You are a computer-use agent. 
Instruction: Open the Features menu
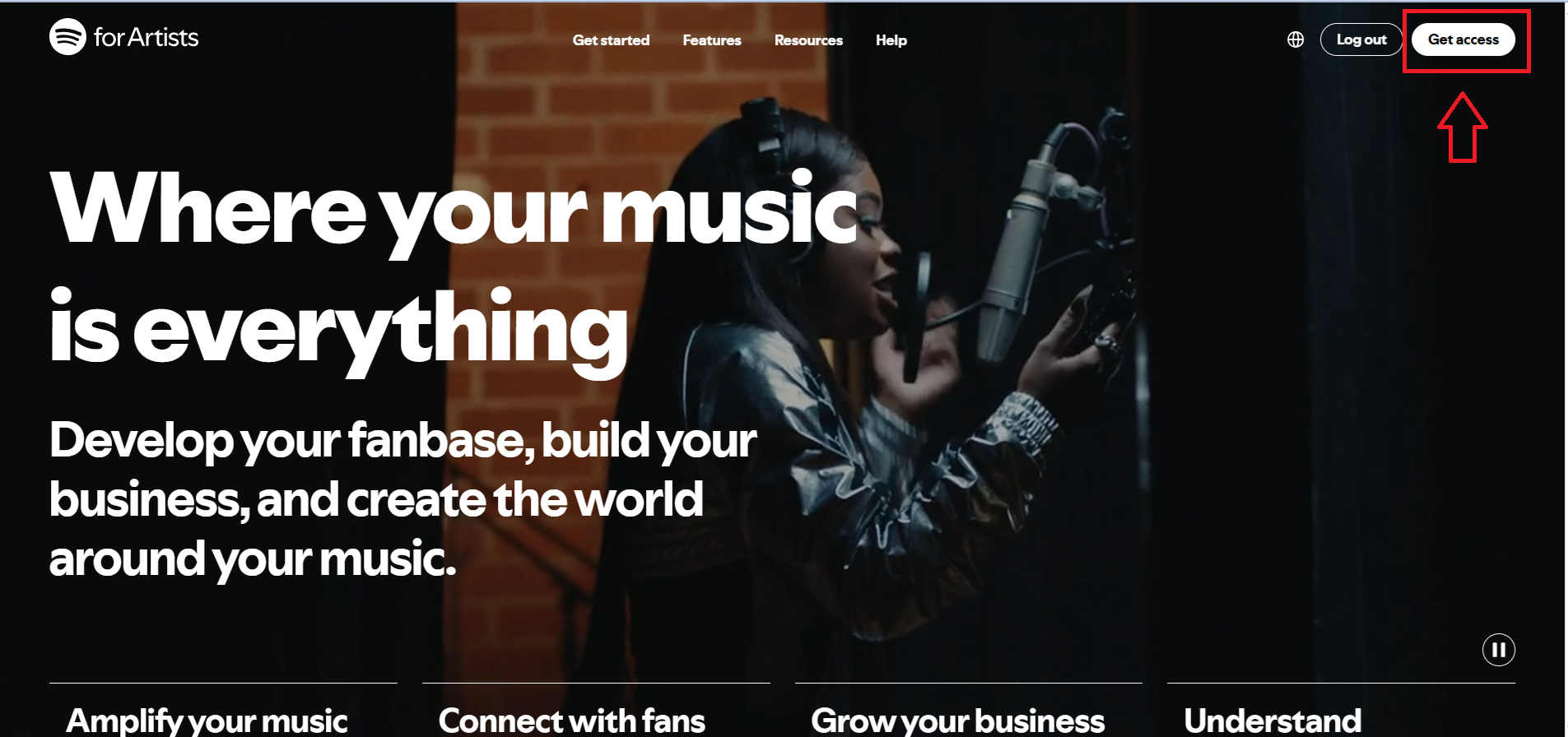[712, 40]
